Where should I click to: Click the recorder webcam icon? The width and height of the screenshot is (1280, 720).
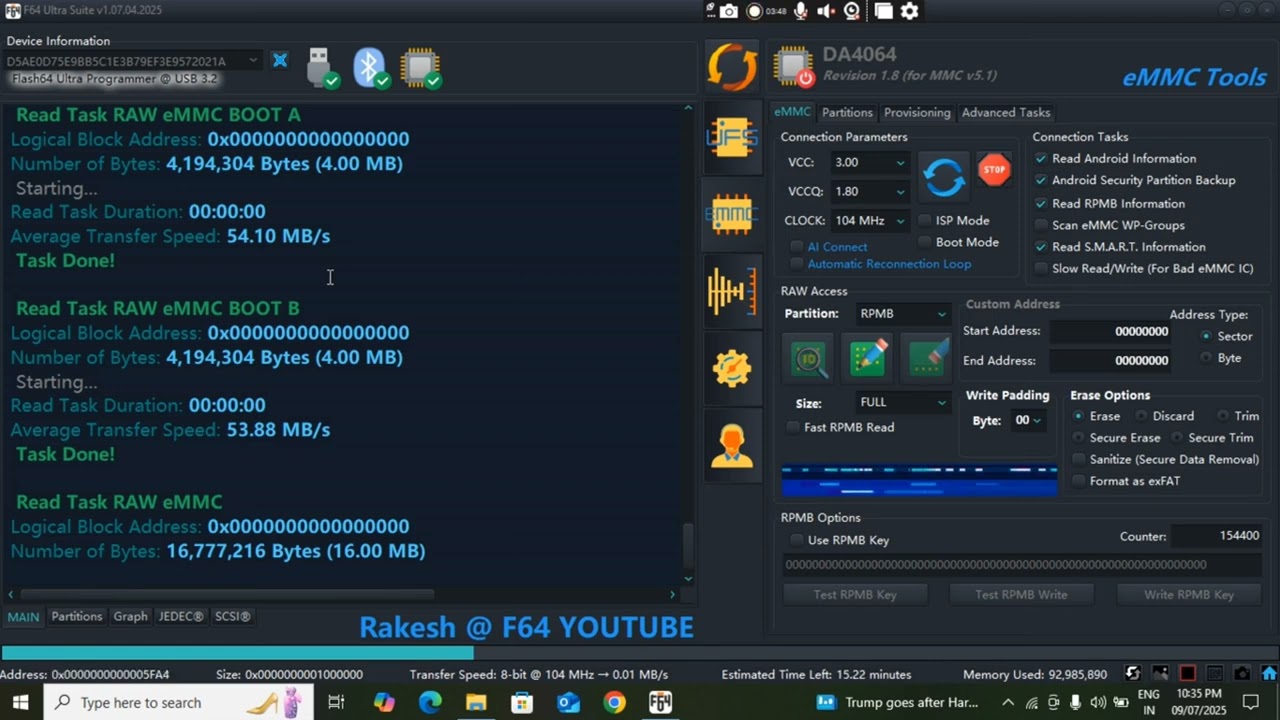pos(852,11)
